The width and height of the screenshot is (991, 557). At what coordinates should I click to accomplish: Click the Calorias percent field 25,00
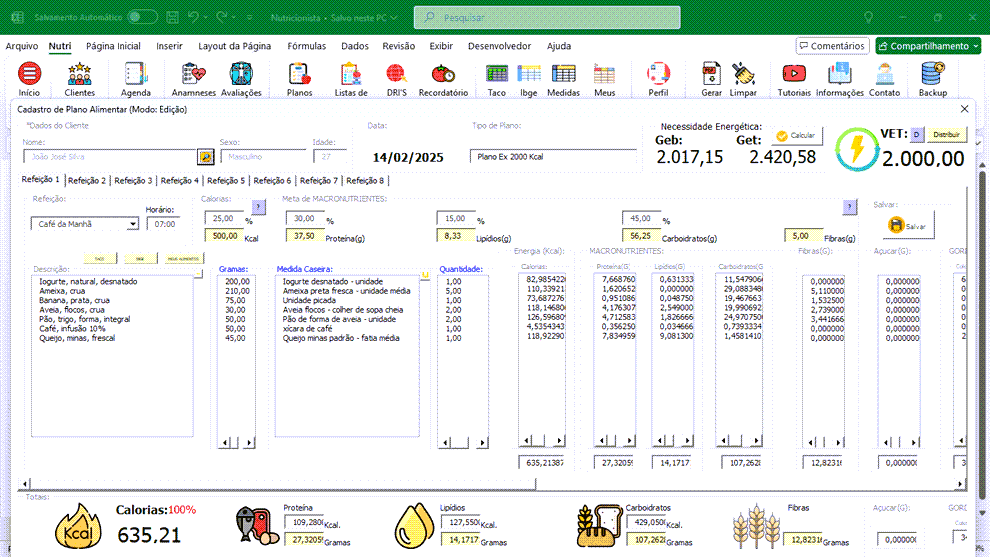[x=224, y=218]
